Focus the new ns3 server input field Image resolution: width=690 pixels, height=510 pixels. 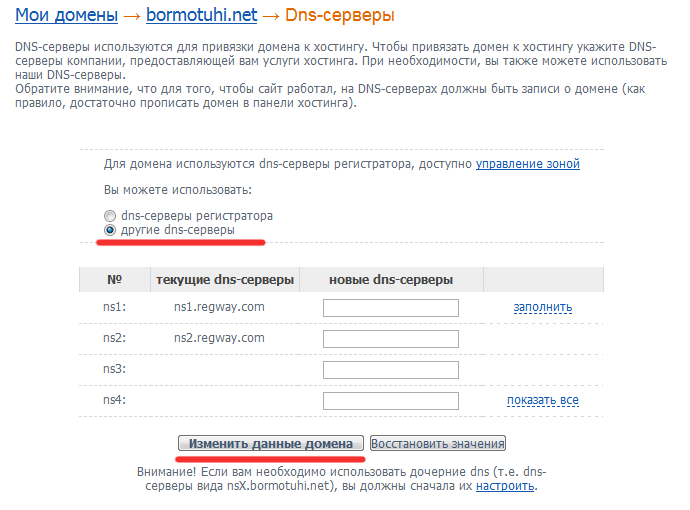(x=391, y=370)
